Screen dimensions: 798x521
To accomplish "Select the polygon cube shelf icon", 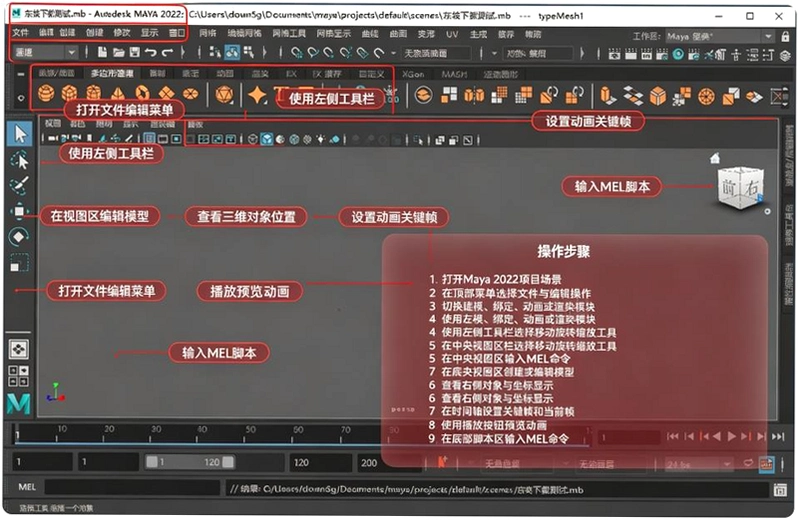I will click(70, 94).
